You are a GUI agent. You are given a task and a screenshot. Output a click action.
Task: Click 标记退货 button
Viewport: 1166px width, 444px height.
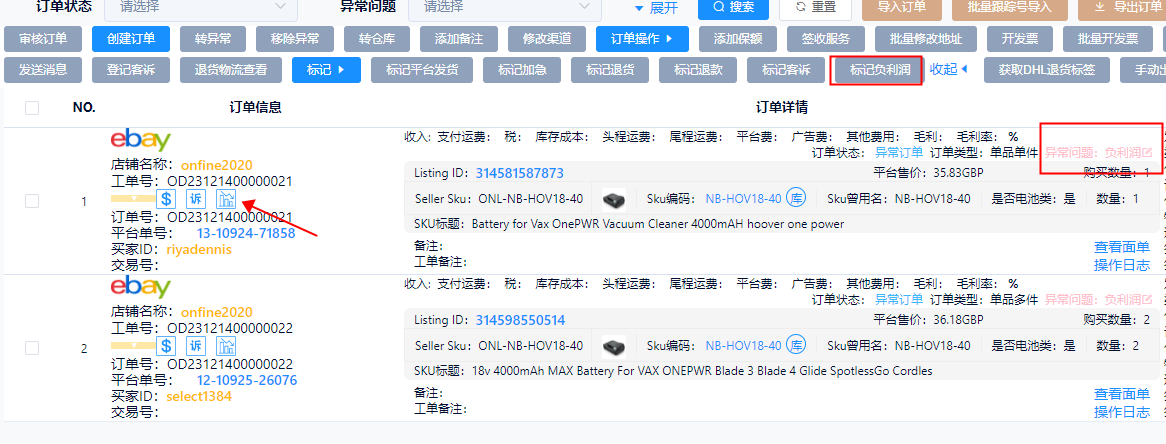[610, 70]
